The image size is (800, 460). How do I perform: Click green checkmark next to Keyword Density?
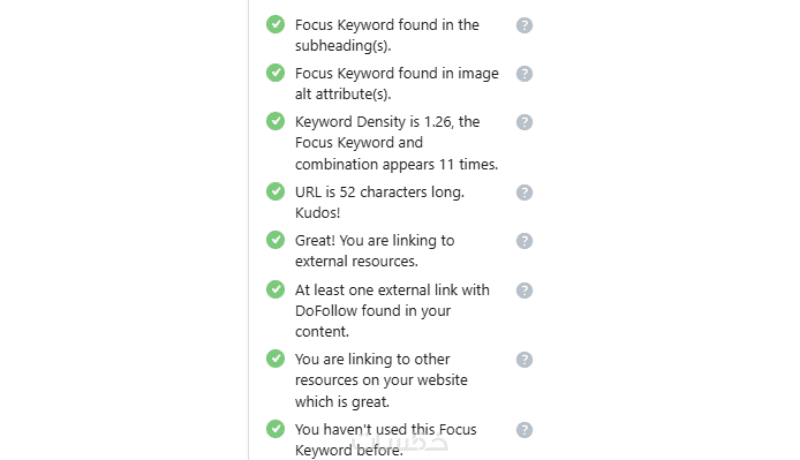275,121
